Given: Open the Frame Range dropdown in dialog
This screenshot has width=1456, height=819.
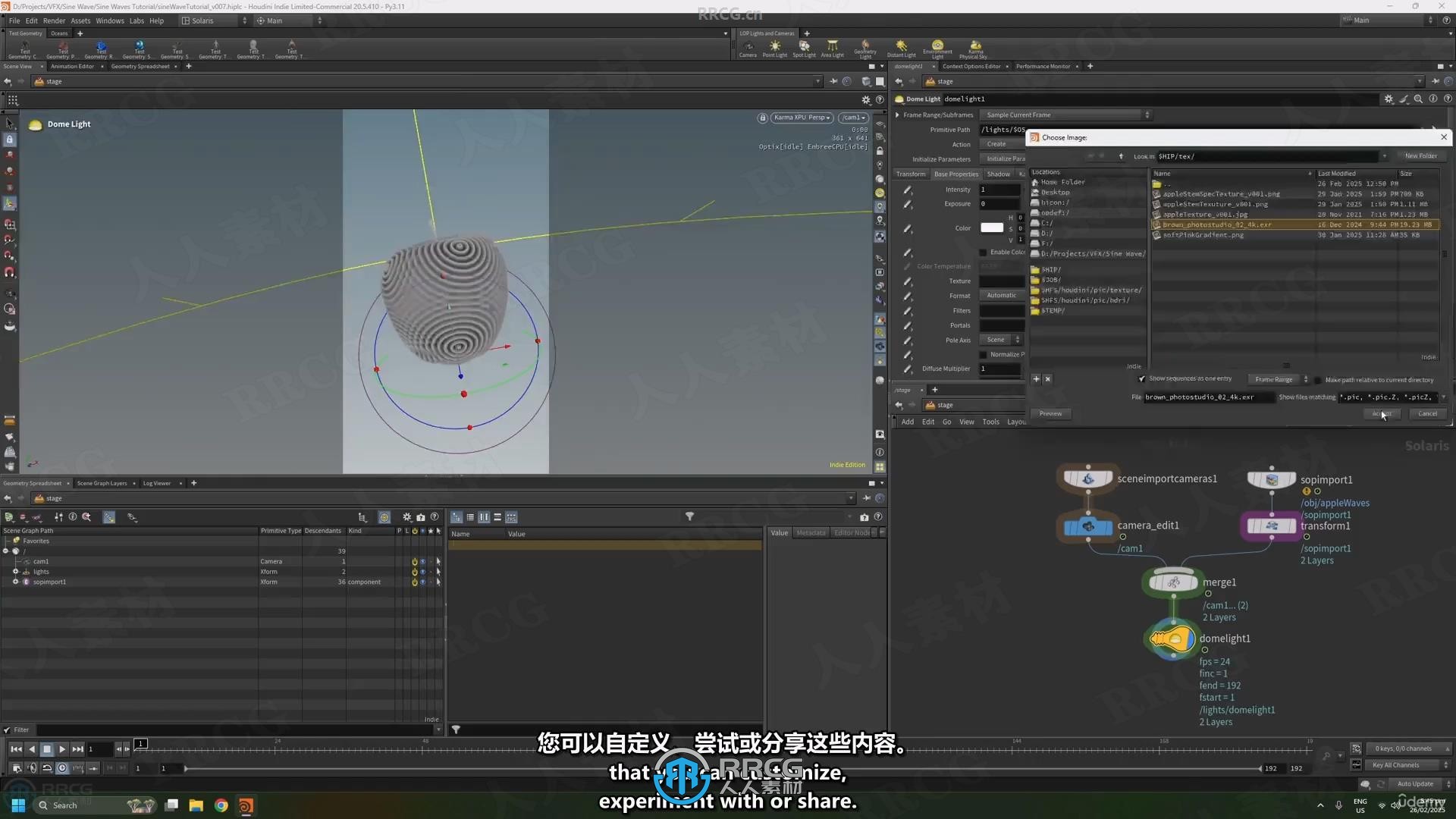Looking at the screenshot, I should click(1280, 380).
